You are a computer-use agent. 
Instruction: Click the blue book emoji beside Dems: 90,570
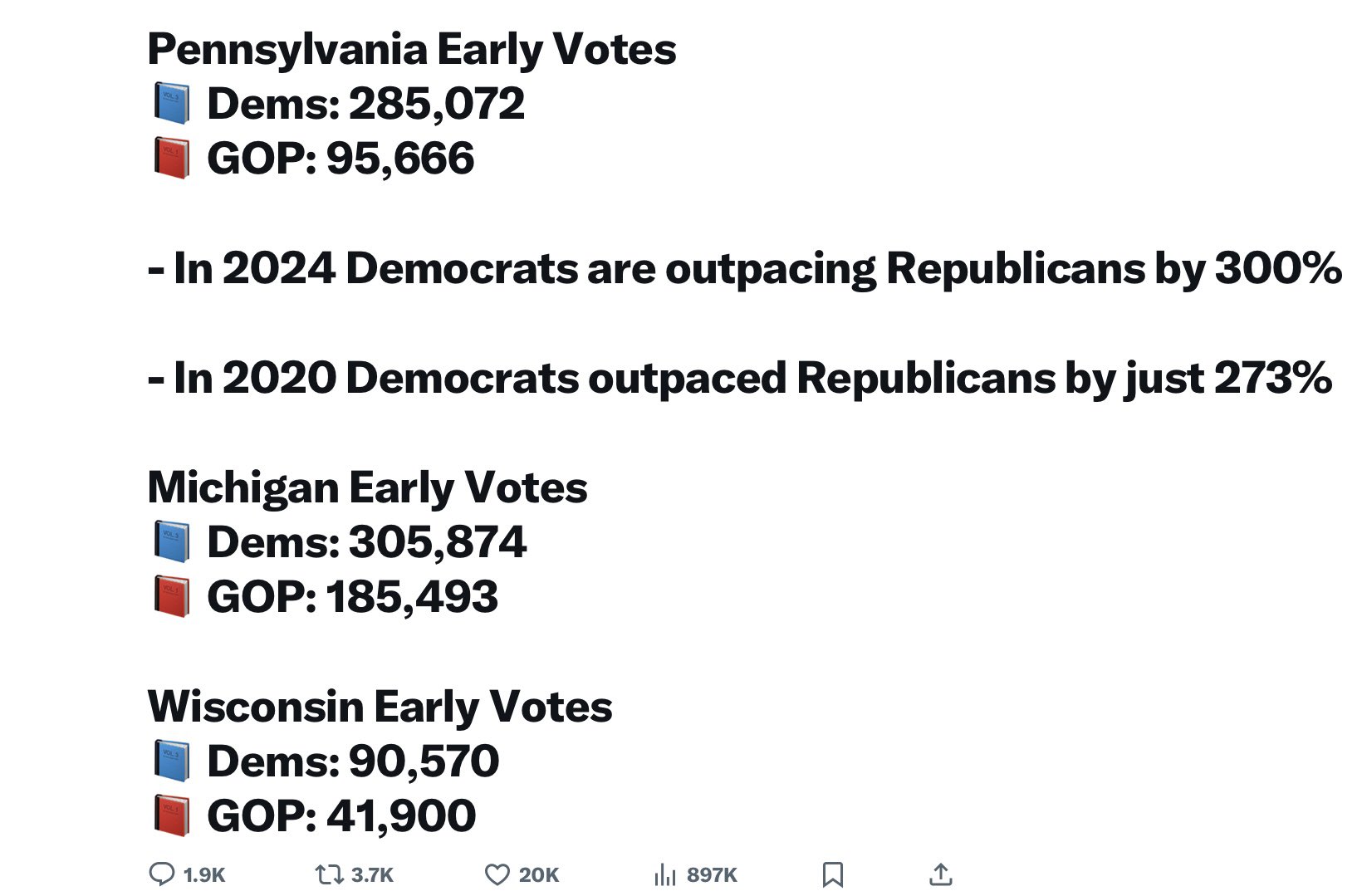[172, 761]
